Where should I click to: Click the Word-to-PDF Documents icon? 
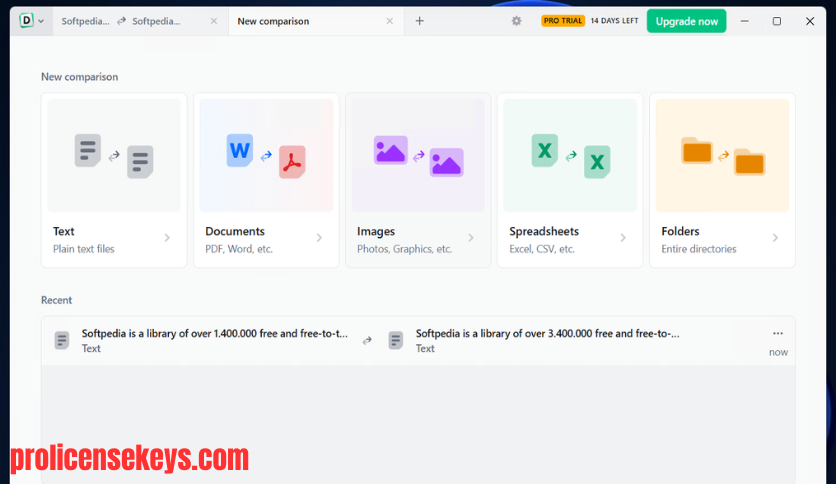[x=266, y=156]
